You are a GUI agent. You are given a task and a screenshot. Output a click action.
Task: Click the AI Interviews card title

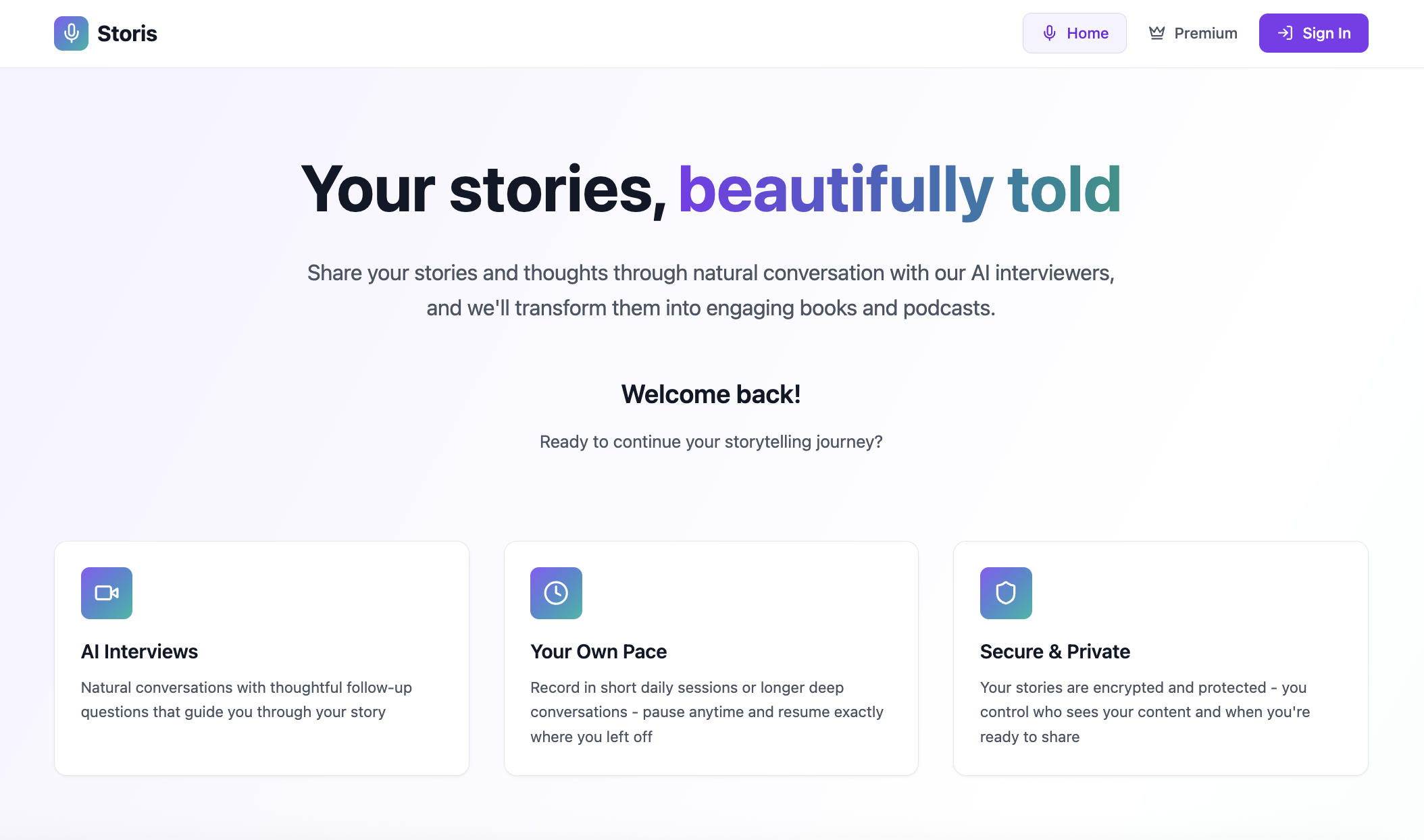(x=139, y=652)
